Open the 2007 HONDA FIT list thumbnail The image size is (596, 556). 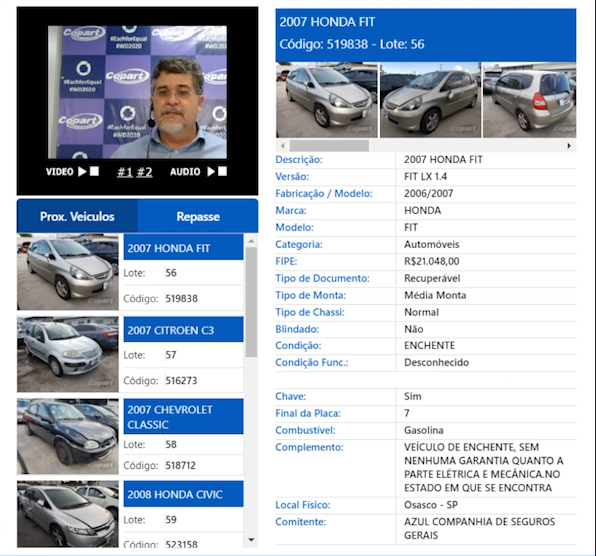(x=68, y=272)
